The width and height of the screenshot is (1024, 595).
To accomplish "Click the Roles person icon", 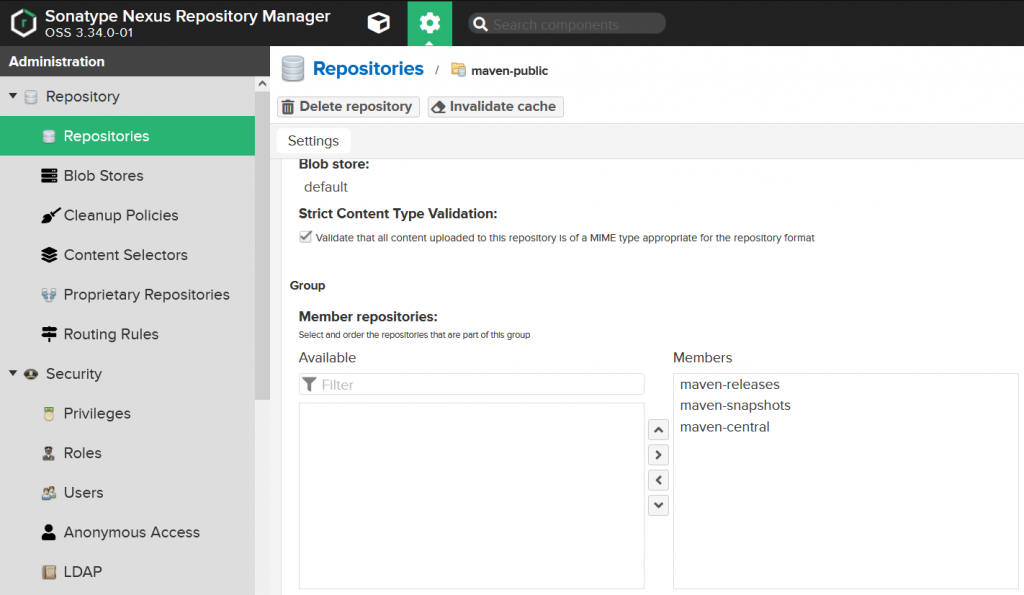I will tap(48, 453).
